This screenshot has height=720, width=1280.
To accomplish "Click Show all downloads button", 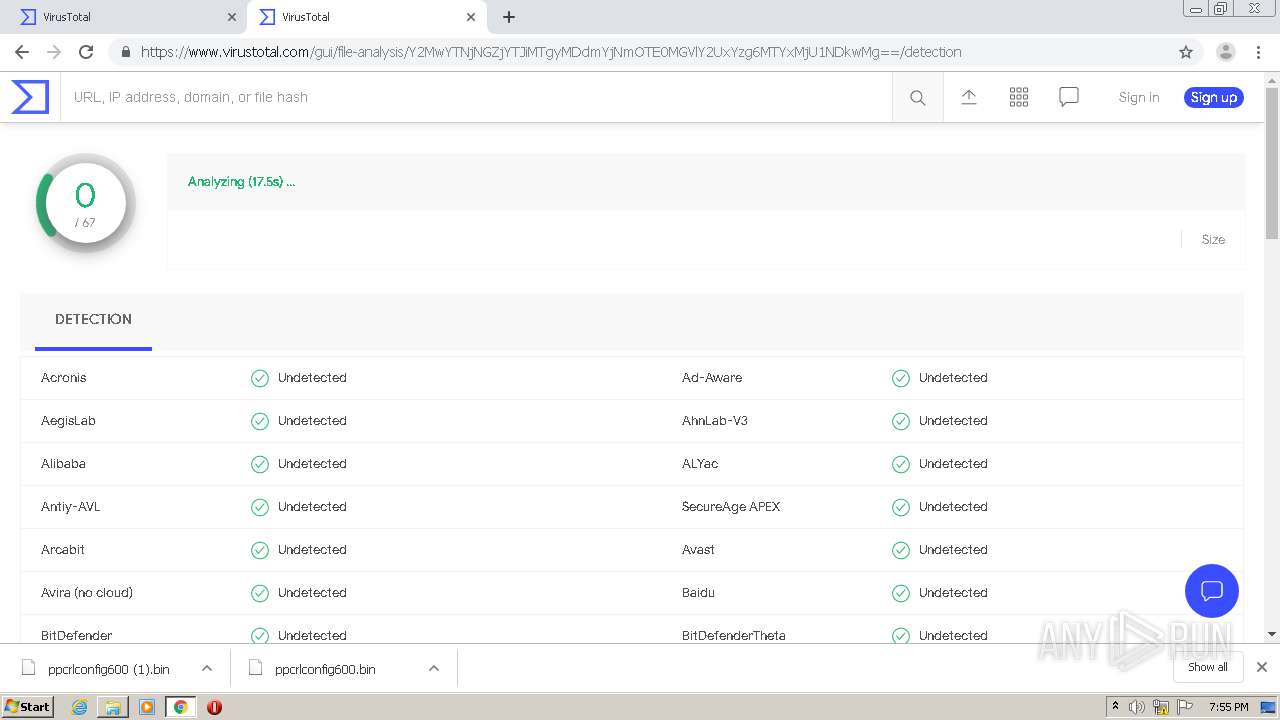I will [x=1208, y=667].
